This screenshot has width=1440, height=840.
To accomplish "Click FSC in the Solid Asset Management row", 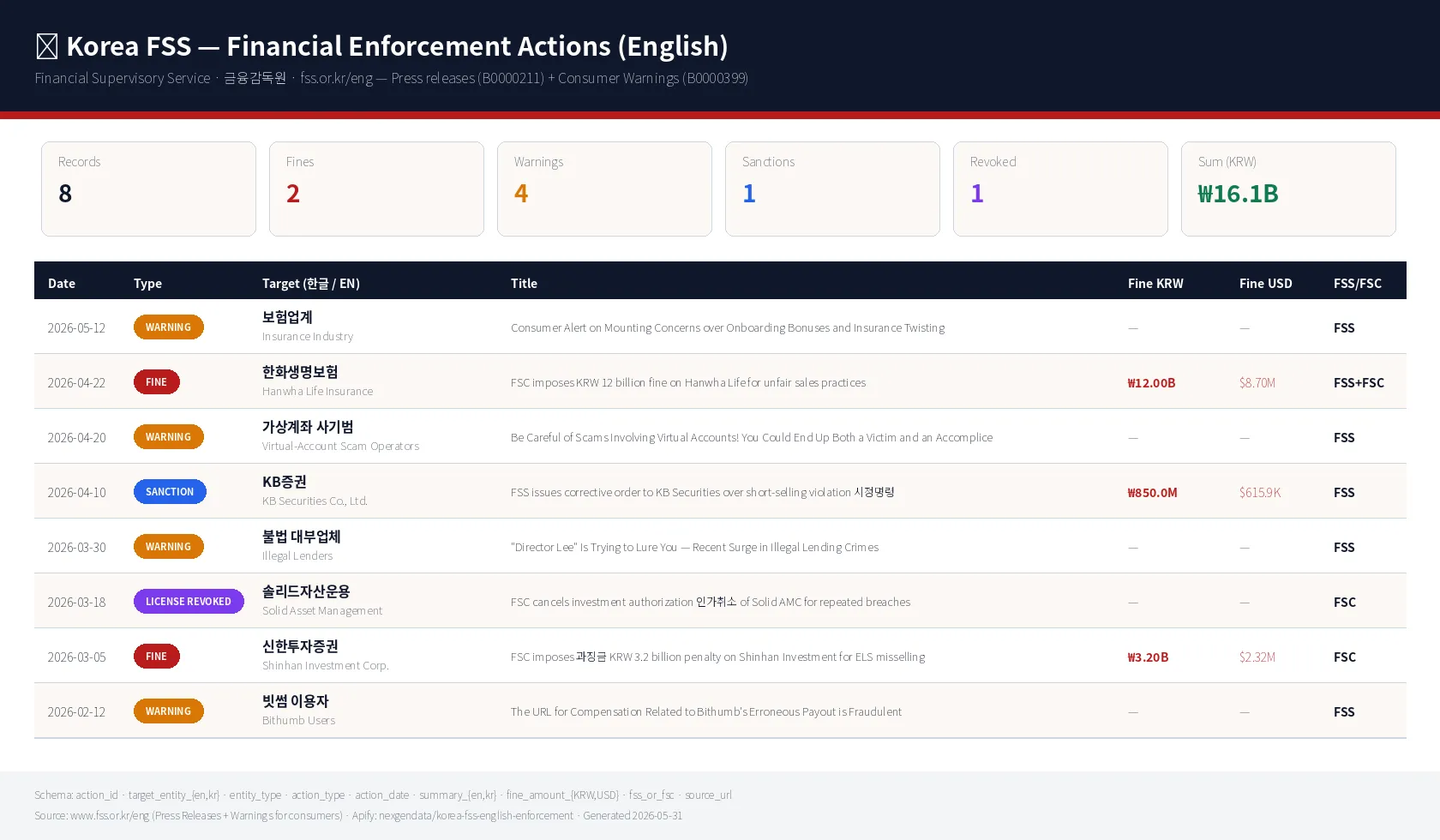I will tap(1345, 603).
